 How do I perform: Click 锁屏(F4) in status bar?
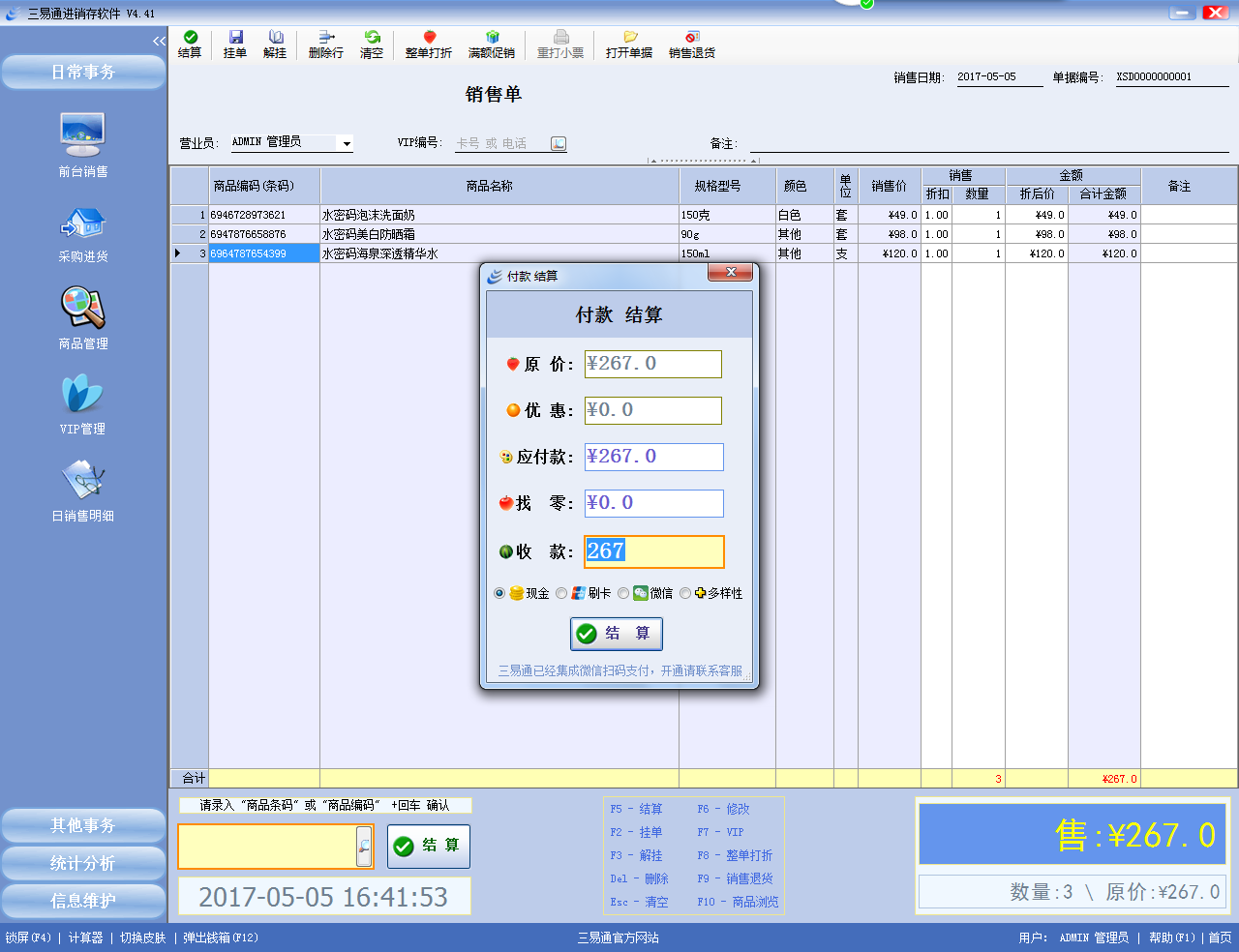point(28,937)
